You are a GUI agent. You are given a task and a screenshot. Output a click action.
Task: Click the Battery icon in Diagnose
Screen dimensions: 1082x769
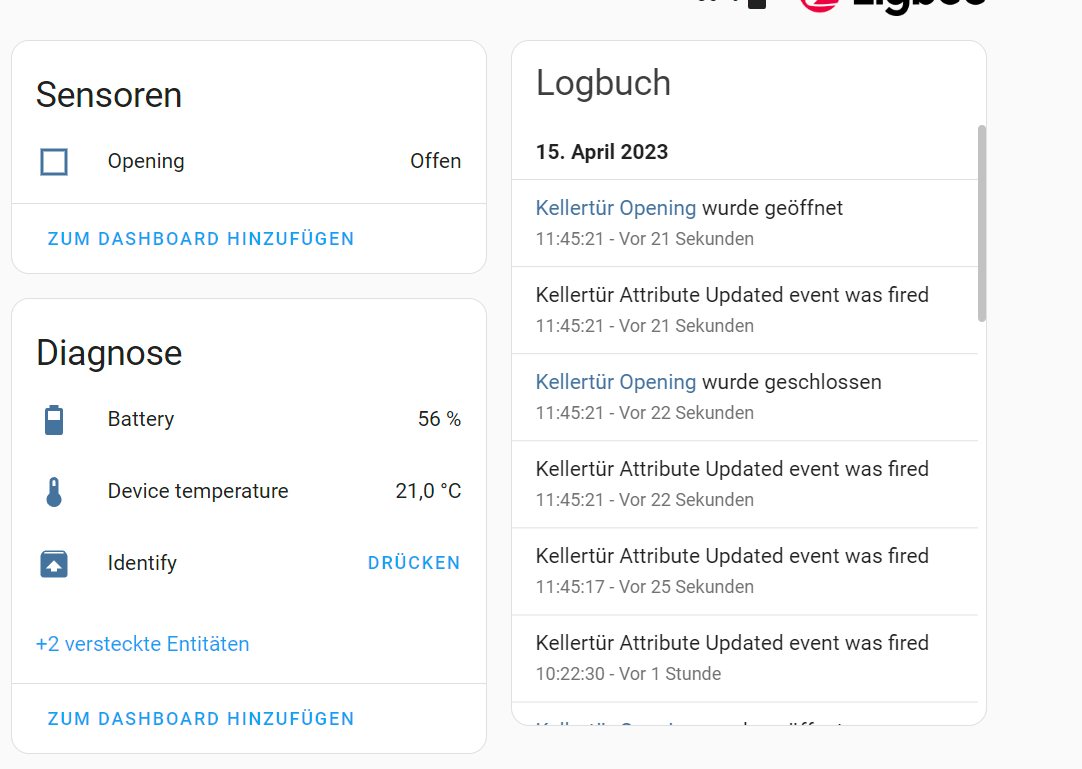[54, 420]
